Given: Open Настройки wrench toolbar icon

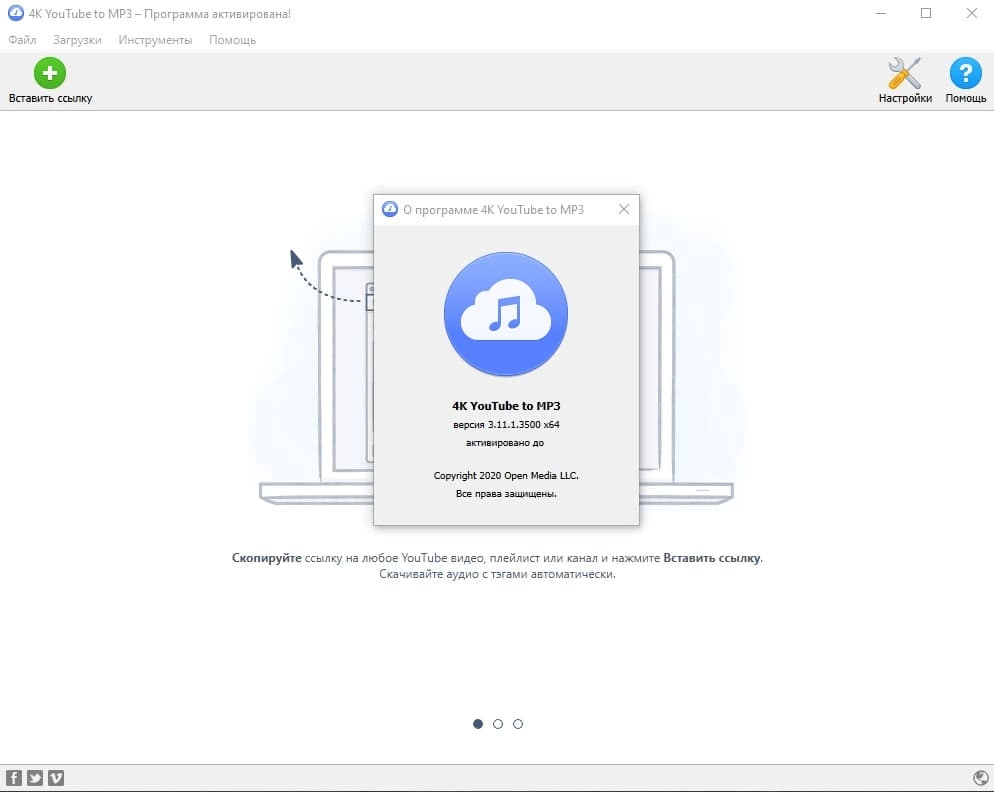Looking at the screenshot, I should point(905,73).
